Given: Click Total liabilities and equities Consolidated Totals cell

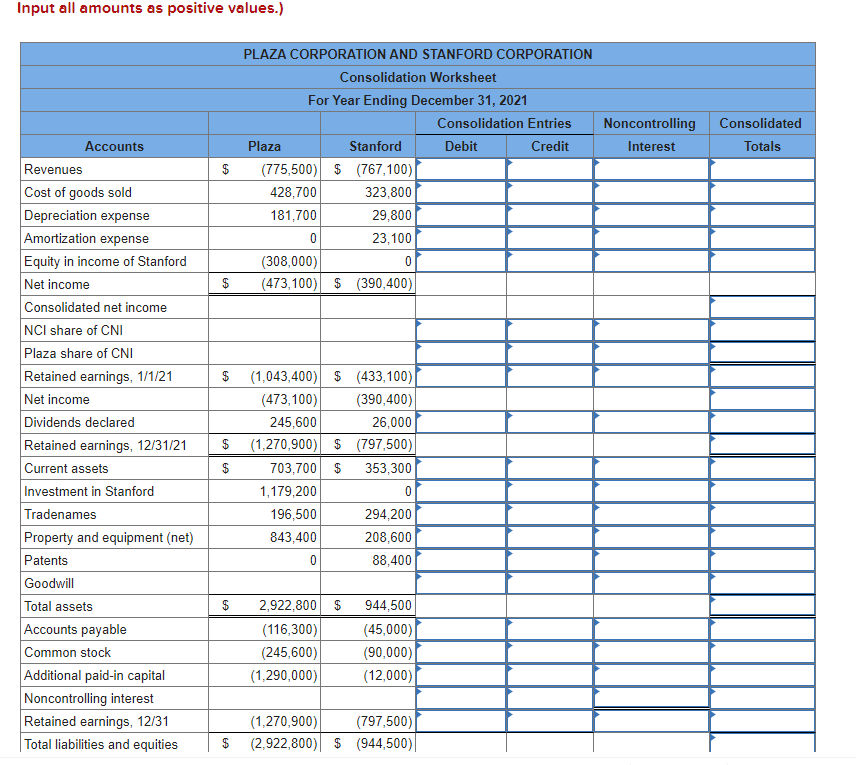Looking at the screenshot, I should point(762,743).
